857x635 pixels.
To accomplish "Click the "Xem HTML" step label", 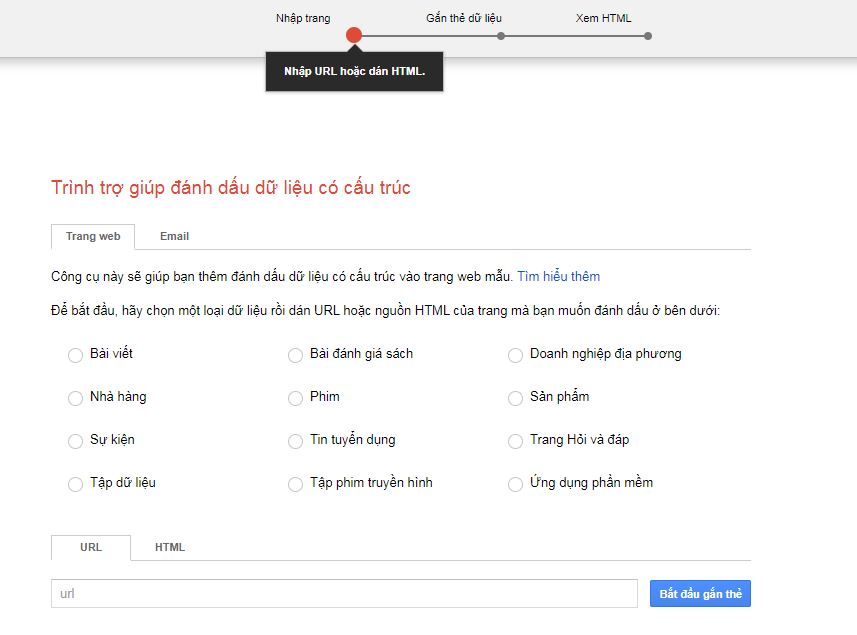I will tap(603, 18).
